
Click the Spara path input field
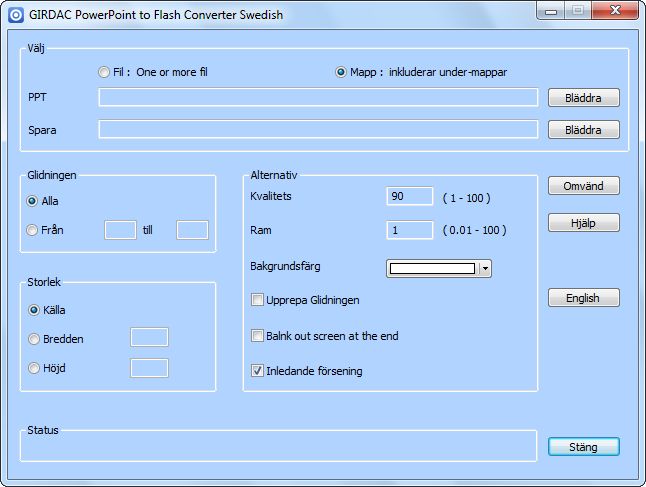[318, 129]
